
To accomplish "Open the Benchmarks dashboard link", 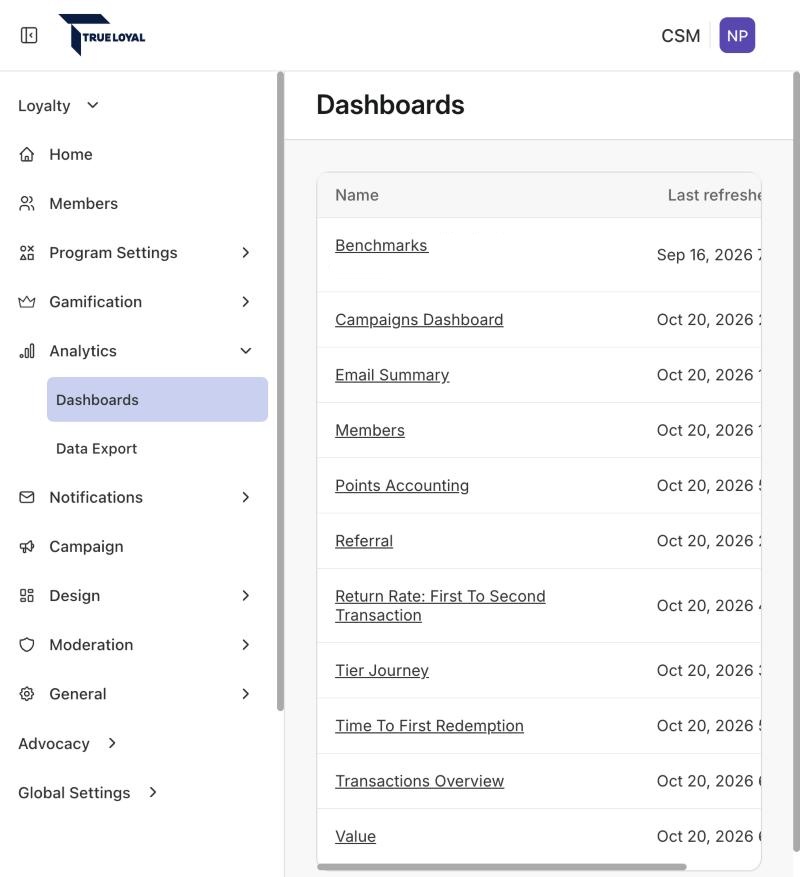I will point(382,246).
